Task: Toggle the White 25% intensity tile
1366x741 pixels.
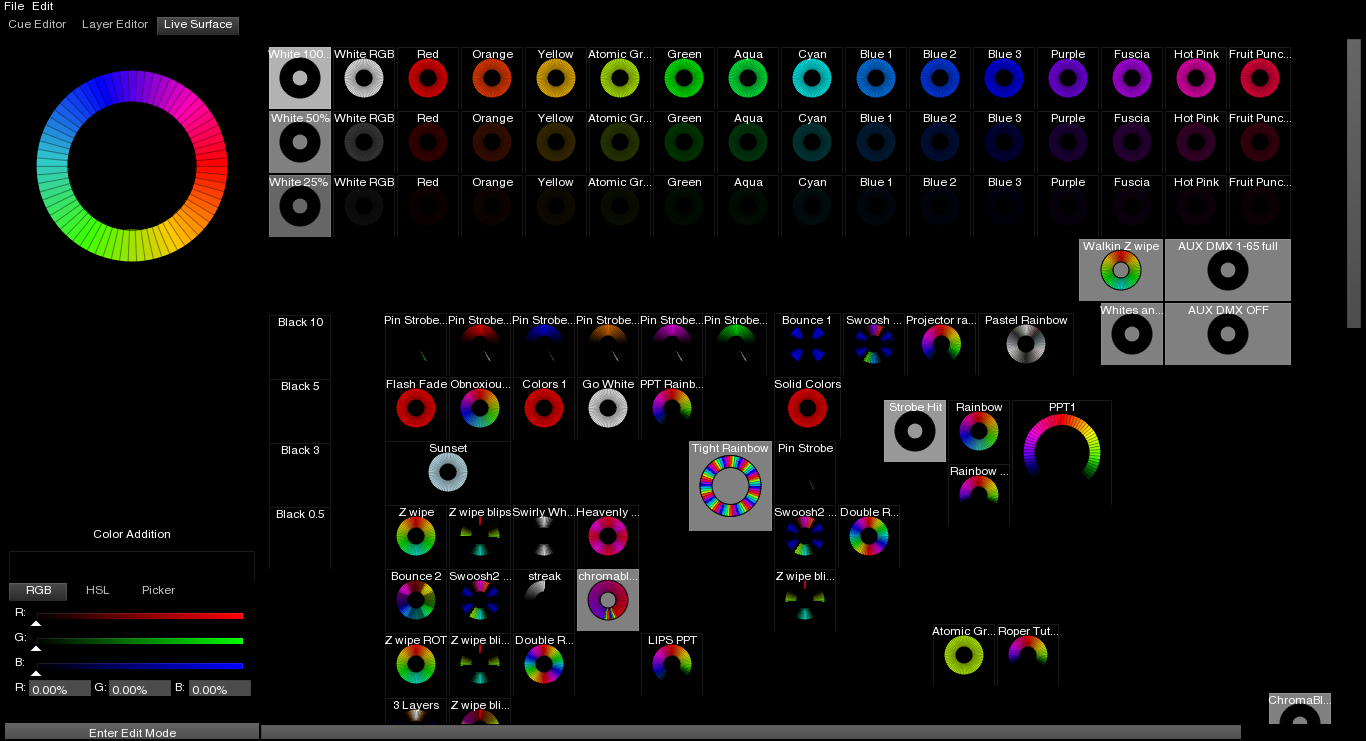Action: pyautogui.click(x=300, y=206)
